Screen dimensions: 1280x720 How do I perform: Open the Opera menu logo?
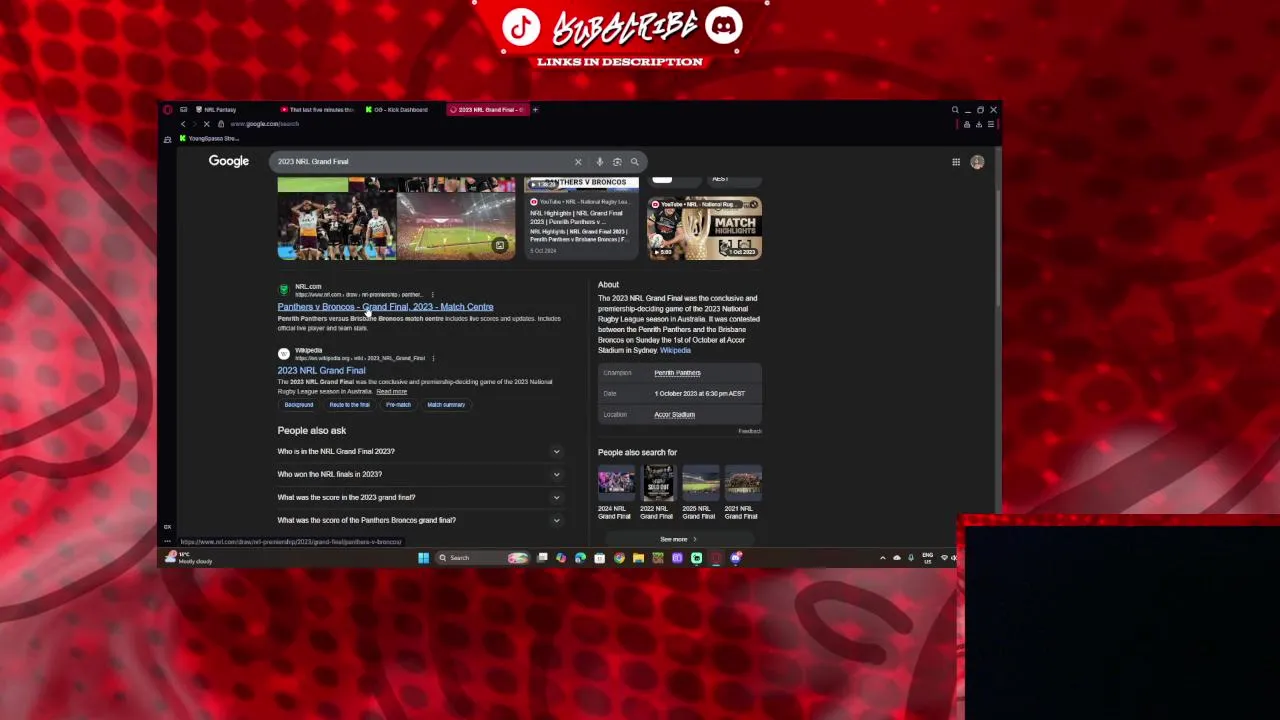click(x=168, y=110)
